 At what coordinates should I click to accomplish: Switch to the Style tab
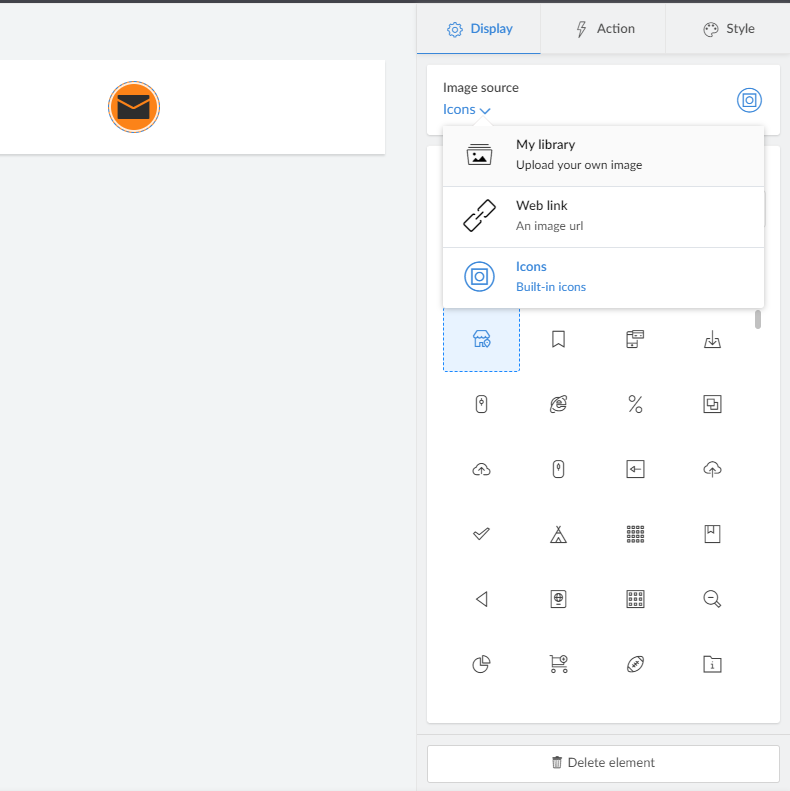(728, 29)
